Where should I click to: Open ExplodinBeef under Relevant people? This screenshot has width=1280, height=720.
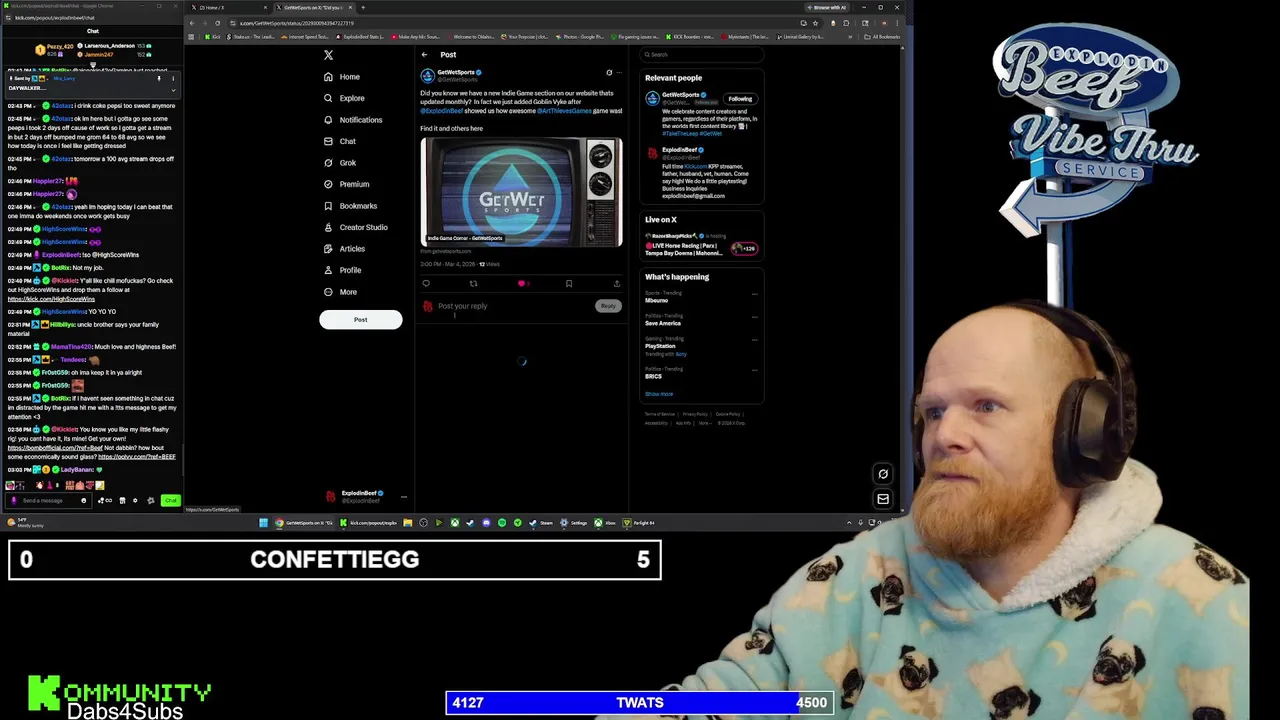[702, 173]
